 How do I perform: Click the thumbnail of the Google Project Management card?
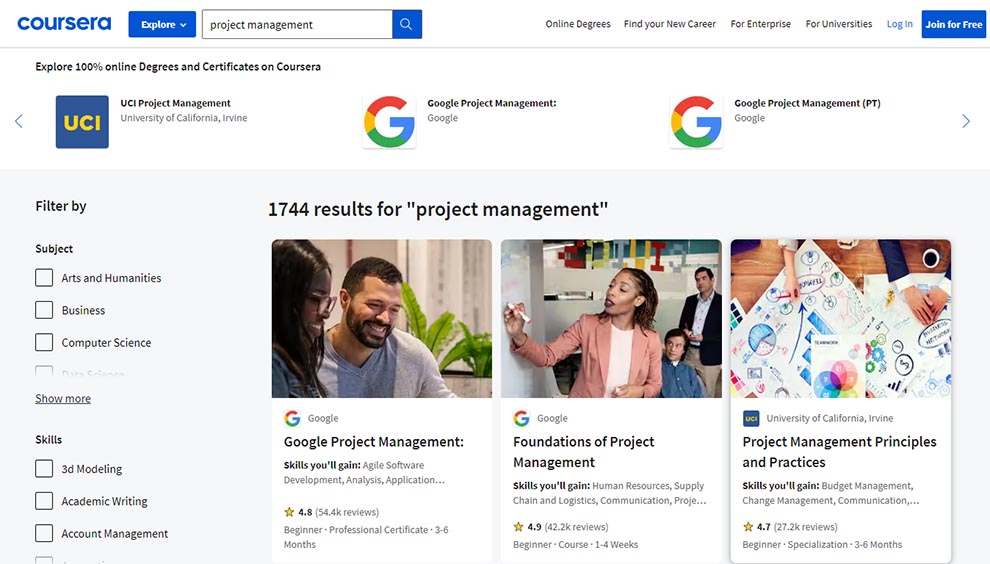click(382, 318)
